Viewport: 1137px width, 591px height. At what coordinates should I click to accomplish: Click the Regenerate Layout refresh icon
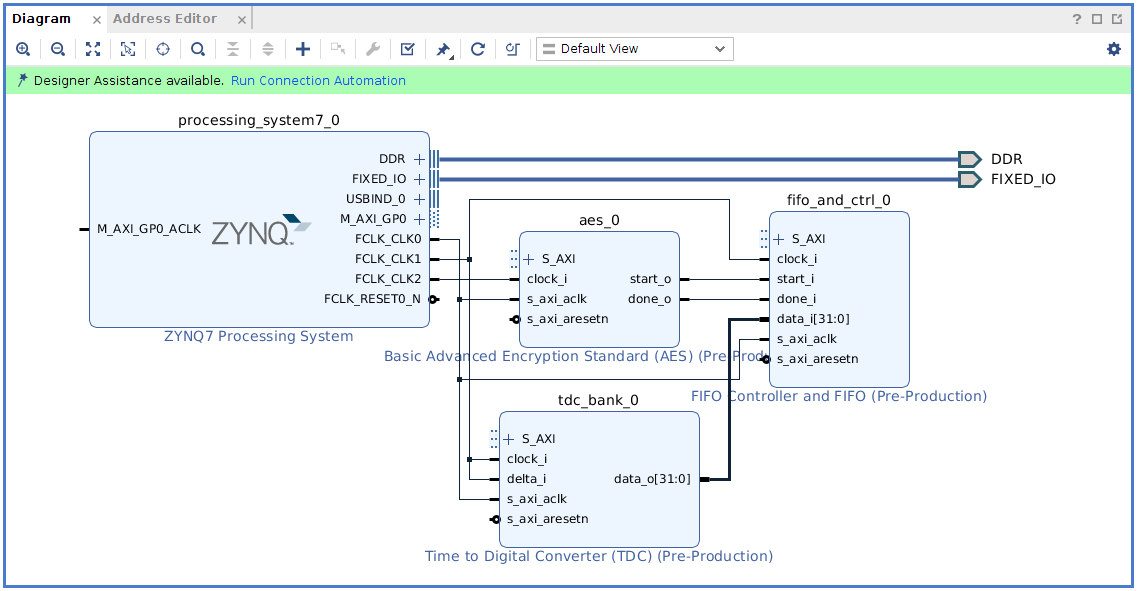click(478, 49)
